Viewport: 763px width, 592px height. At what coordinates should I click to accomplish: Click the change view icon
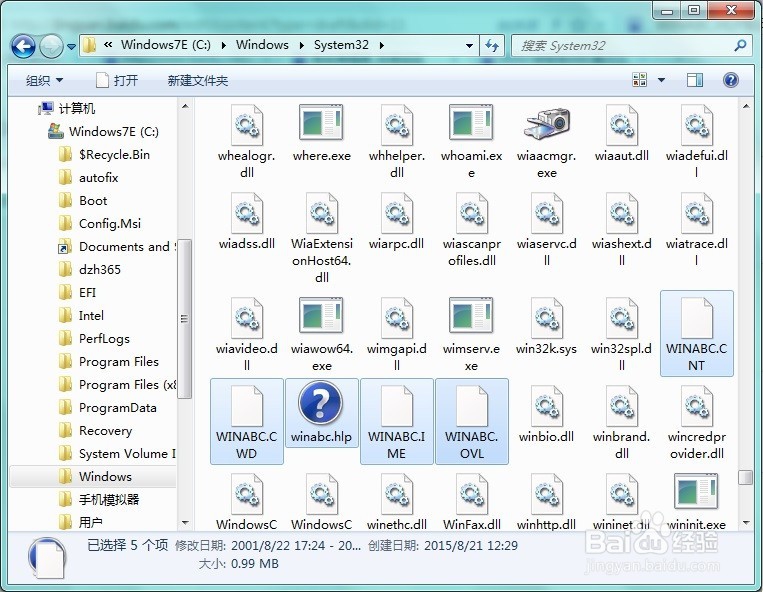[x=639, y=80]
